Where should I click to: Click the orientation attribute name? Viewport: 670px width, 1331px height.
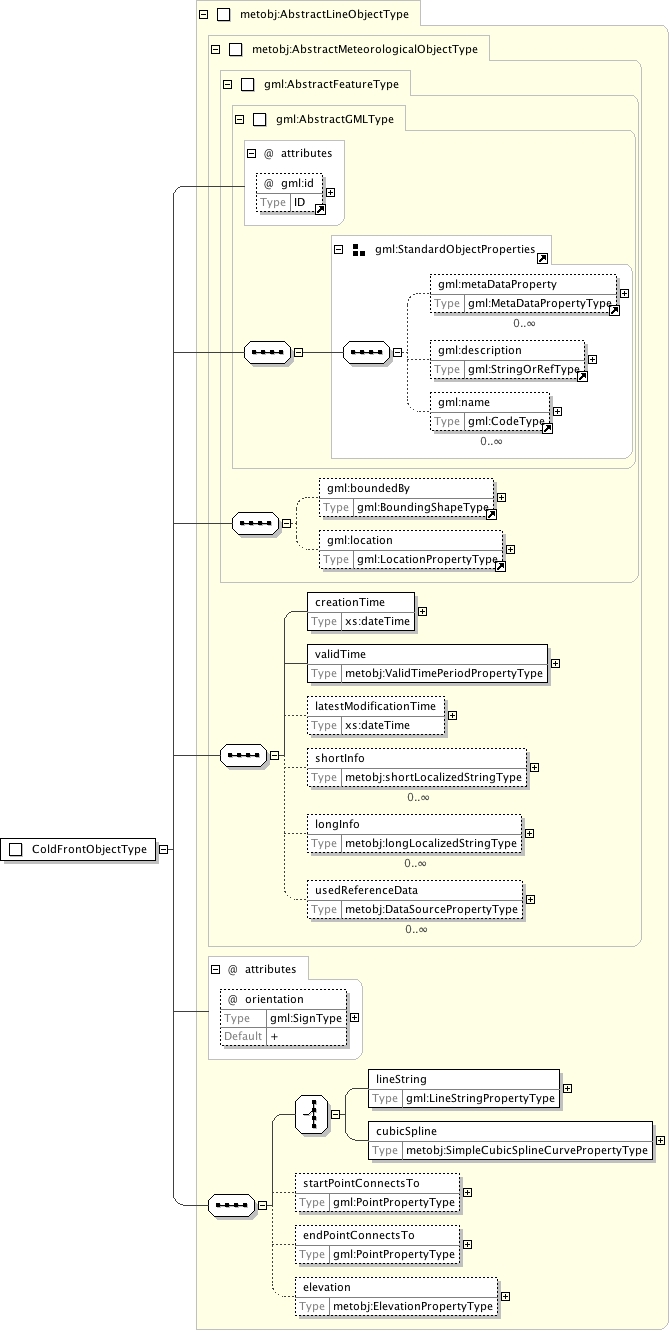coord(274,999)
